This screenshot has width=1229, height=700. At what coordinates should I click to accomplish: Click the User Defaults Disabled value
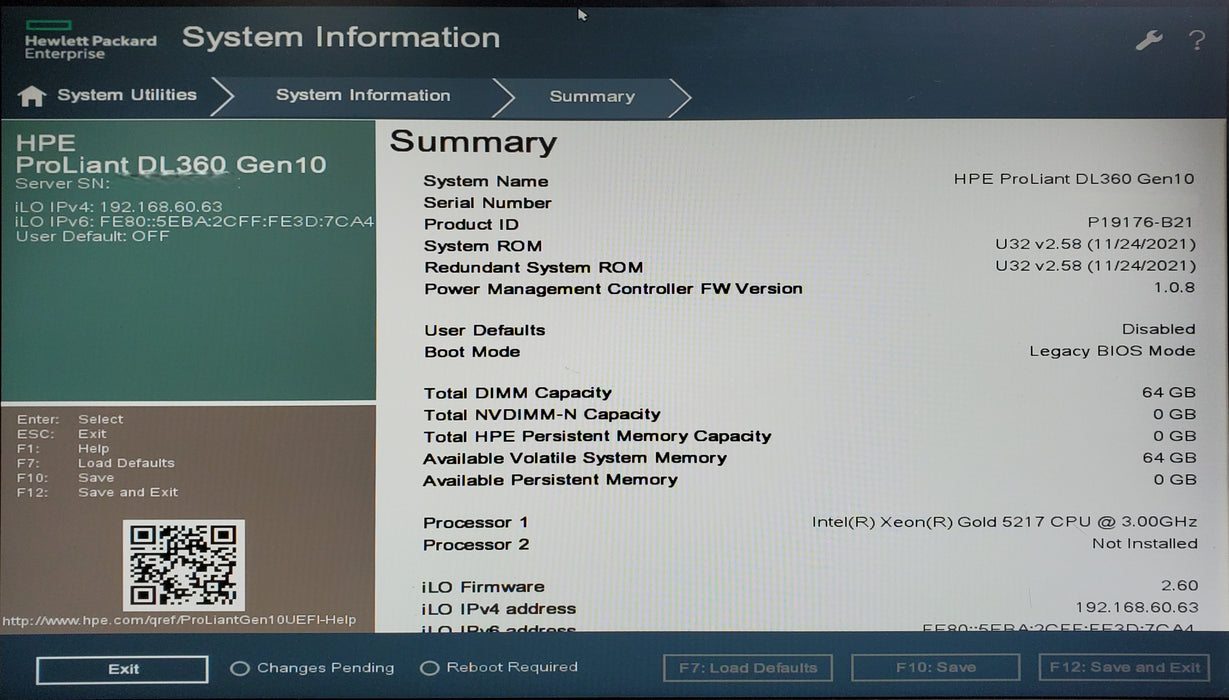pos(1158,329)
